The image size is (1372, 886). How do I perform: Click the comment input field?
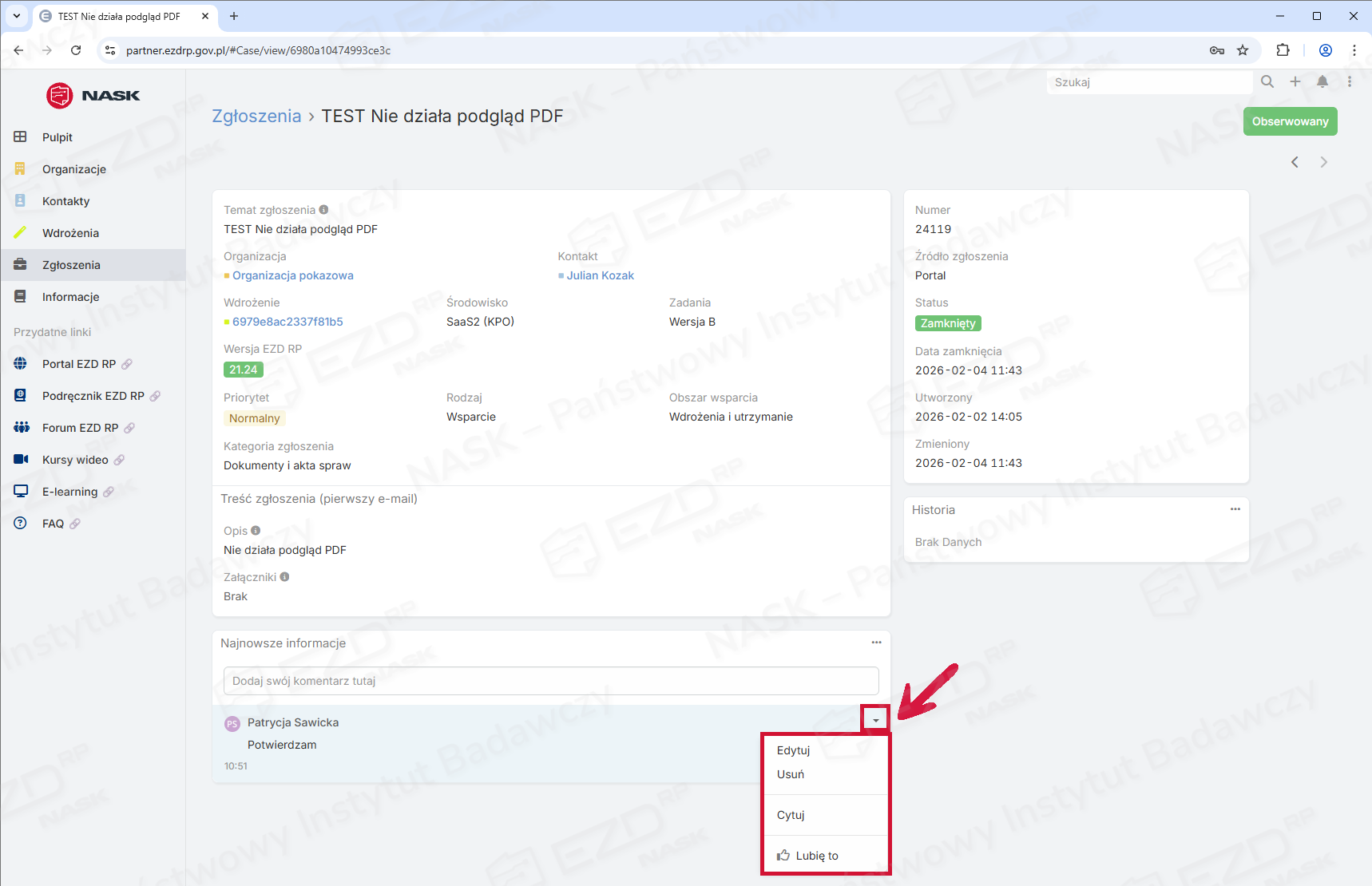coord(551,681)
